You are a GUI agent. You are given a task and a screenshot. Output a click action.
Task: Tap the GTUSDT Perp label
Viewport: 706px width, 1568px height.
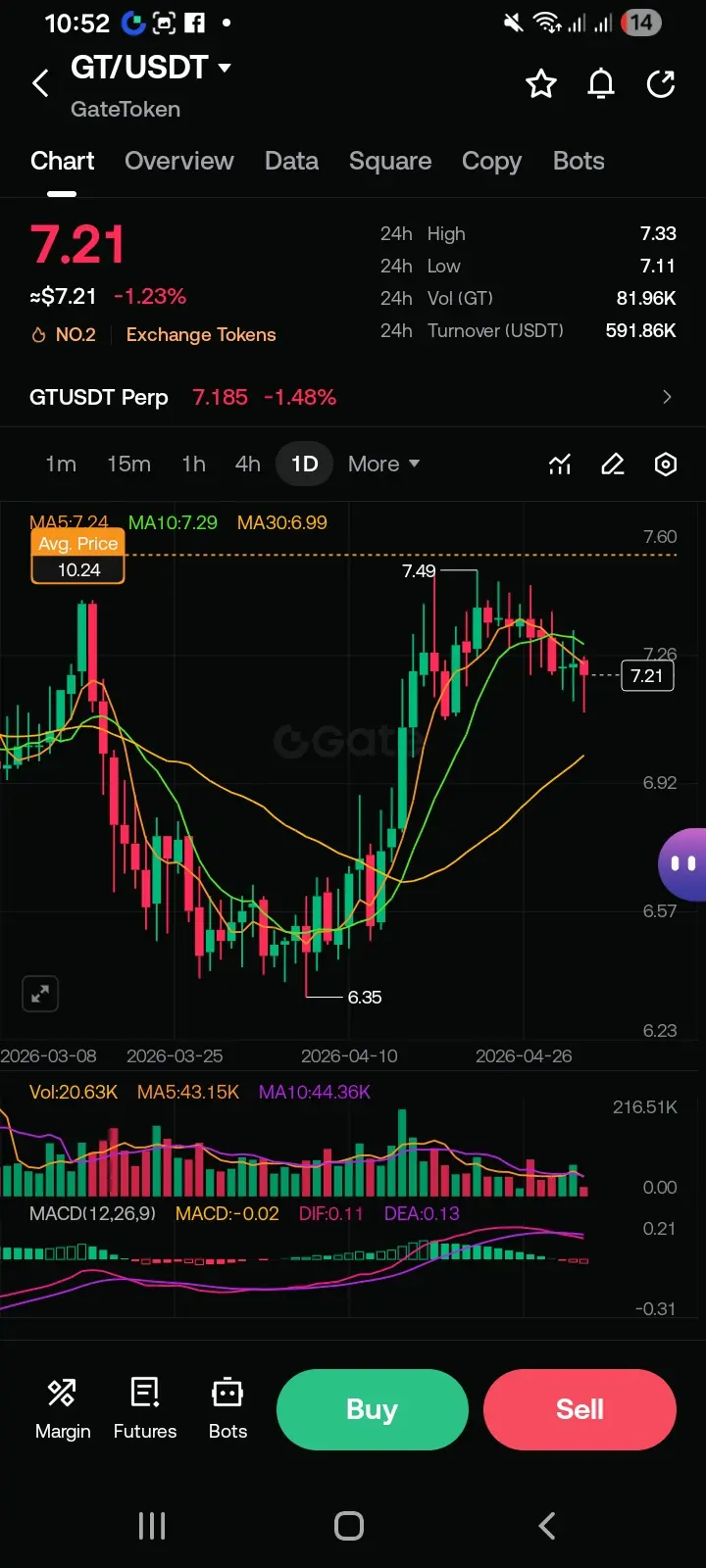pos(99,397)
